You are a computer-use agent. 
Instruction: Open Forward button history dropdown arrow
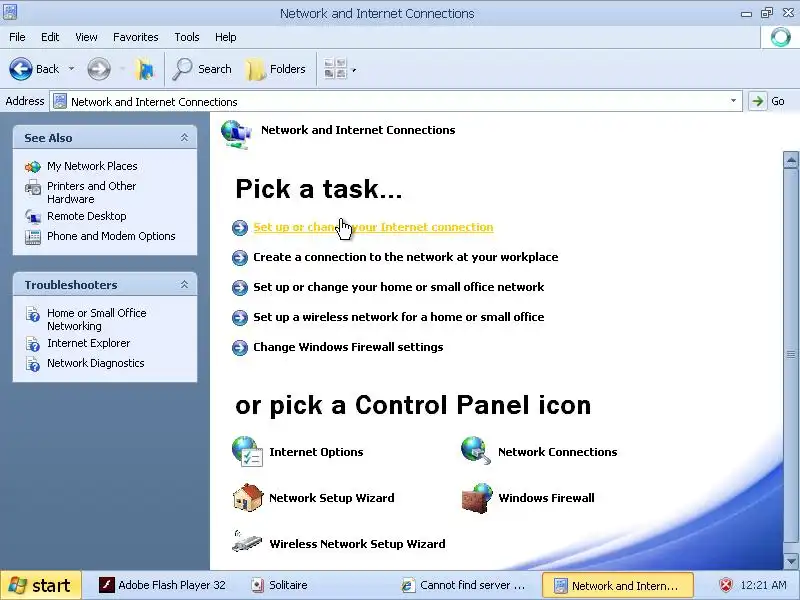click(122, 69)
